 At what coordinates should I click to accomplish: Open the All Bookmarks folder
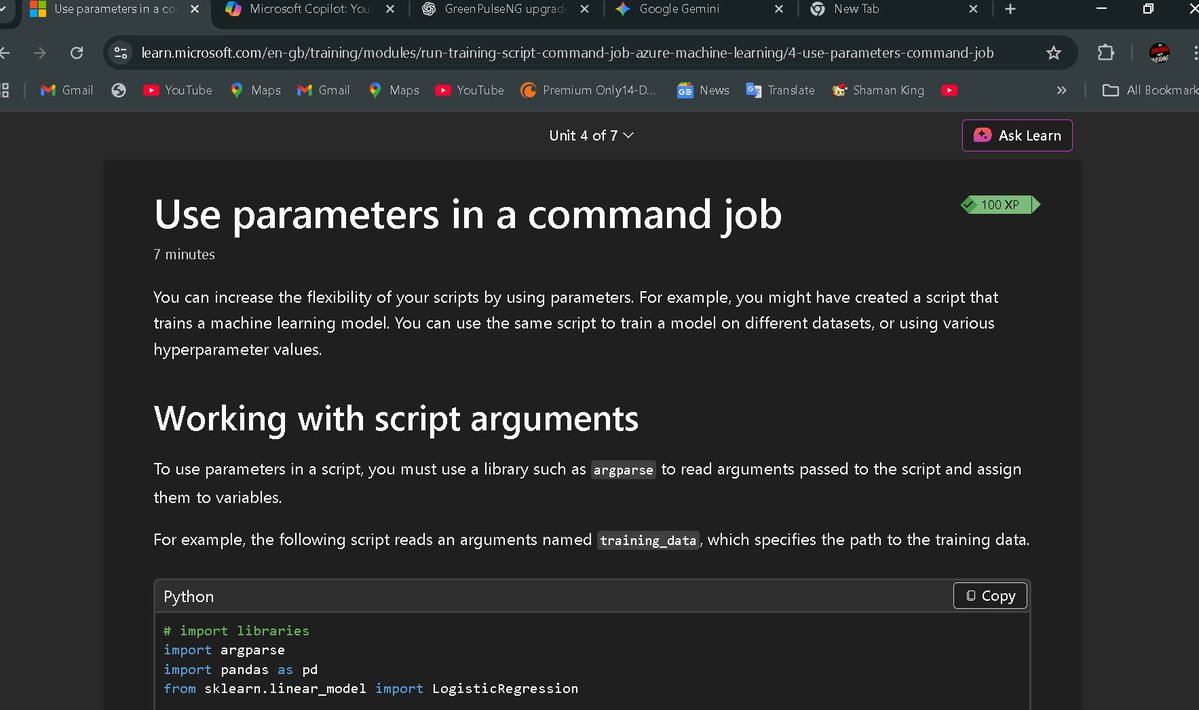pos(1150,90)
